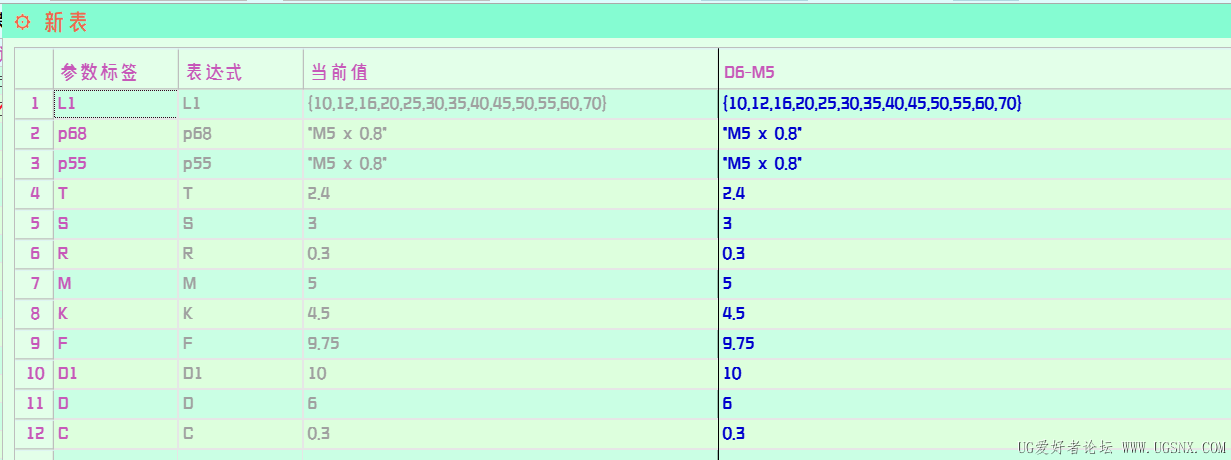Click the T cell under 参数标签
Image resolution: width=1231 pixels, height=460 pixels.
pos(116,194)
